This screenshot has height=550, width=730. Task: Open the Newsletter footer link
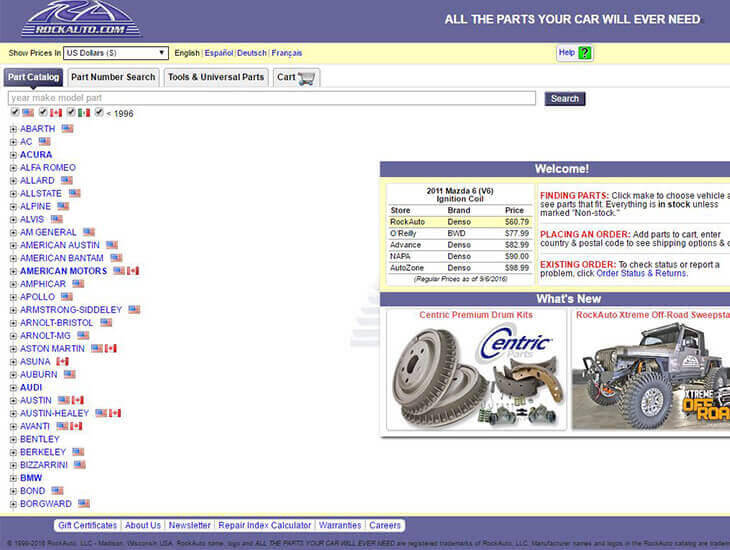click(x=189, y=525)
